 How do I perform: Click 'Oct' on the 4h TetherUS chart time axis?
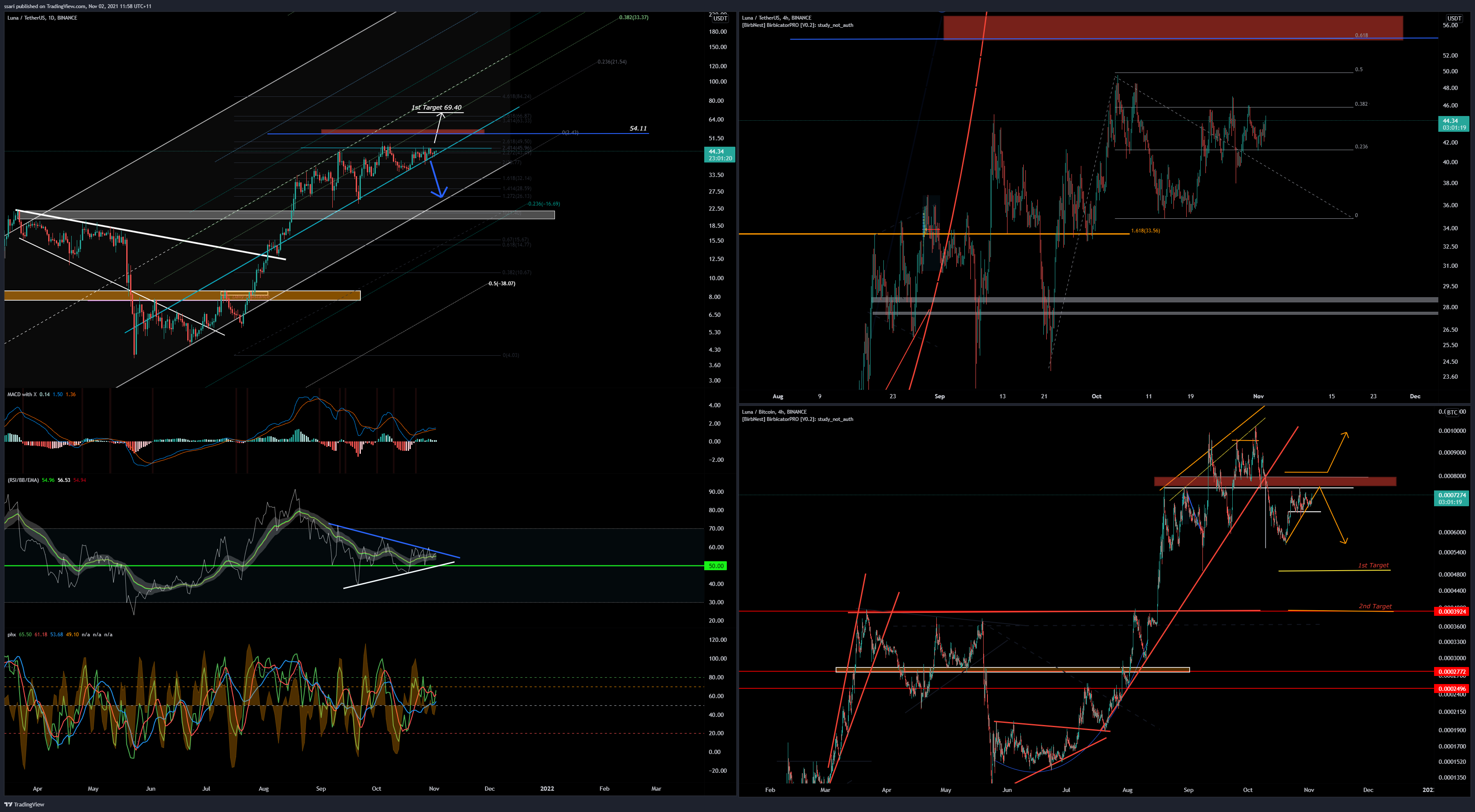(1097, 396)
